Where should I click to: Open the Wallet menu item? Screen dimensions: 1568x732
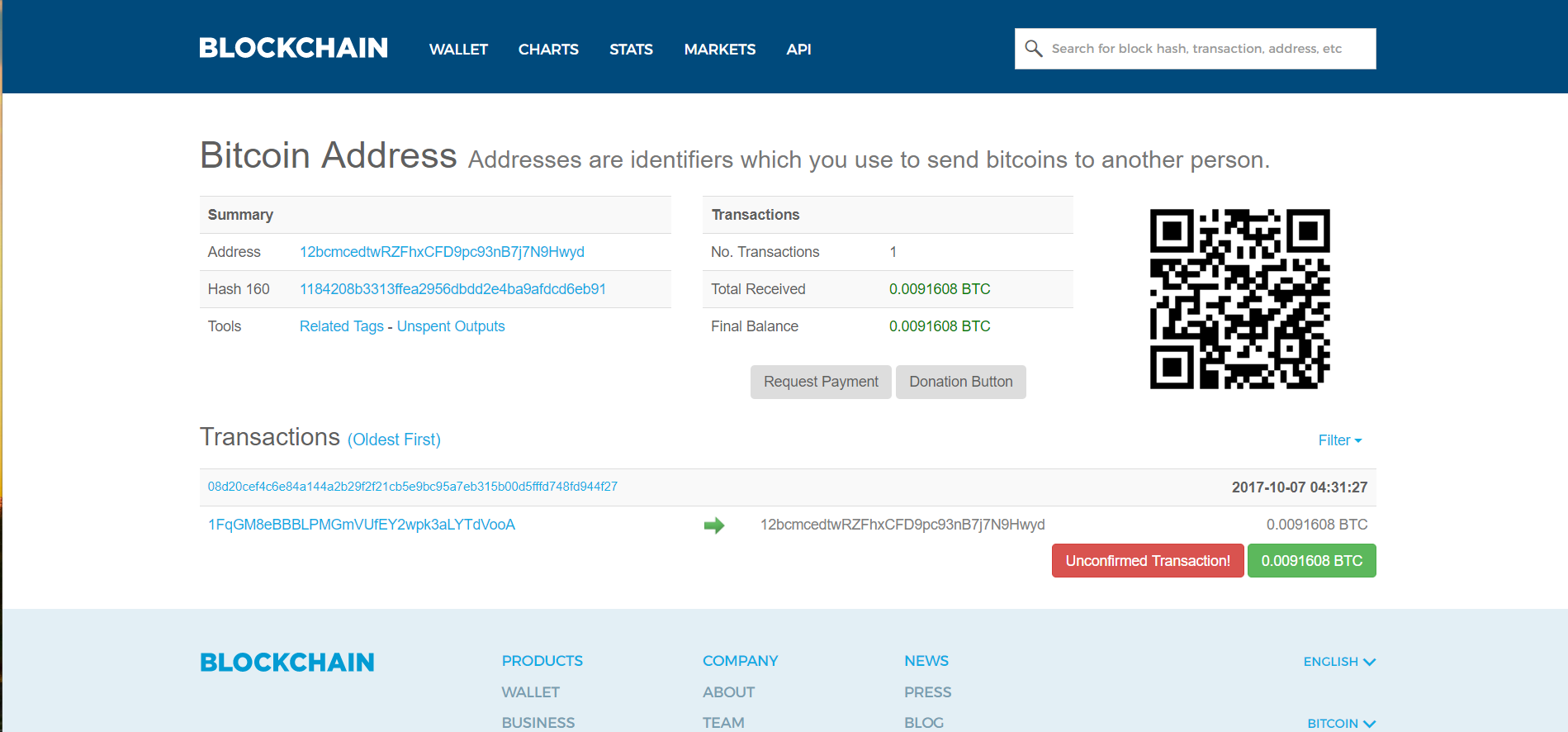click(x=458, y=50)
